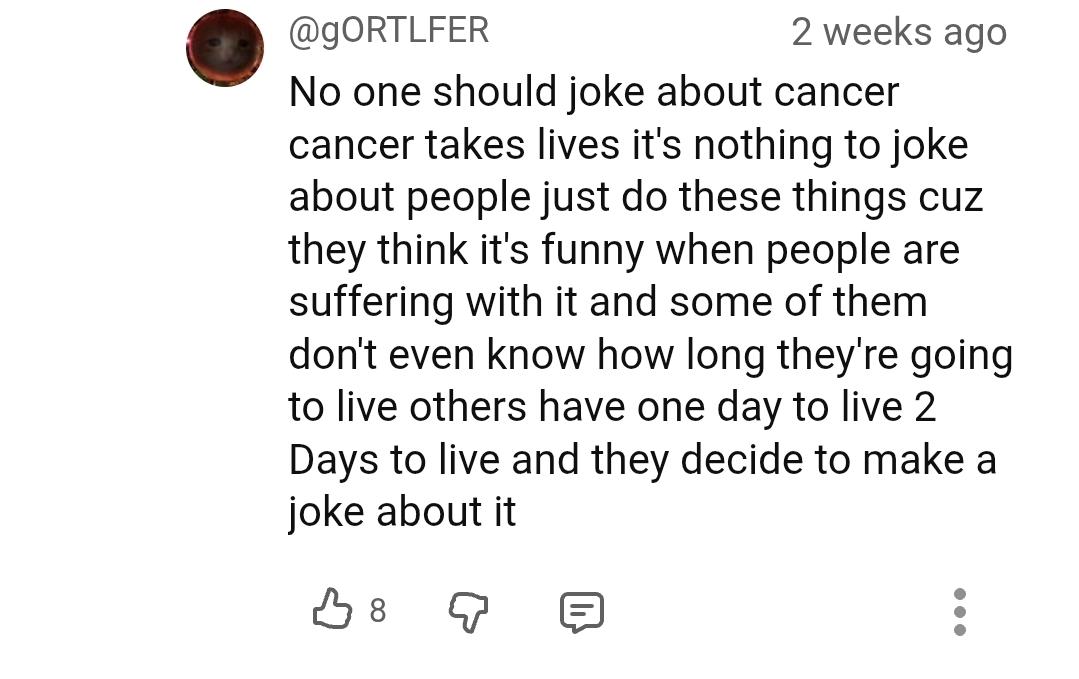Open the commenter's profile picture
The height and width of the screenshot is (679, 1079).
225,48
